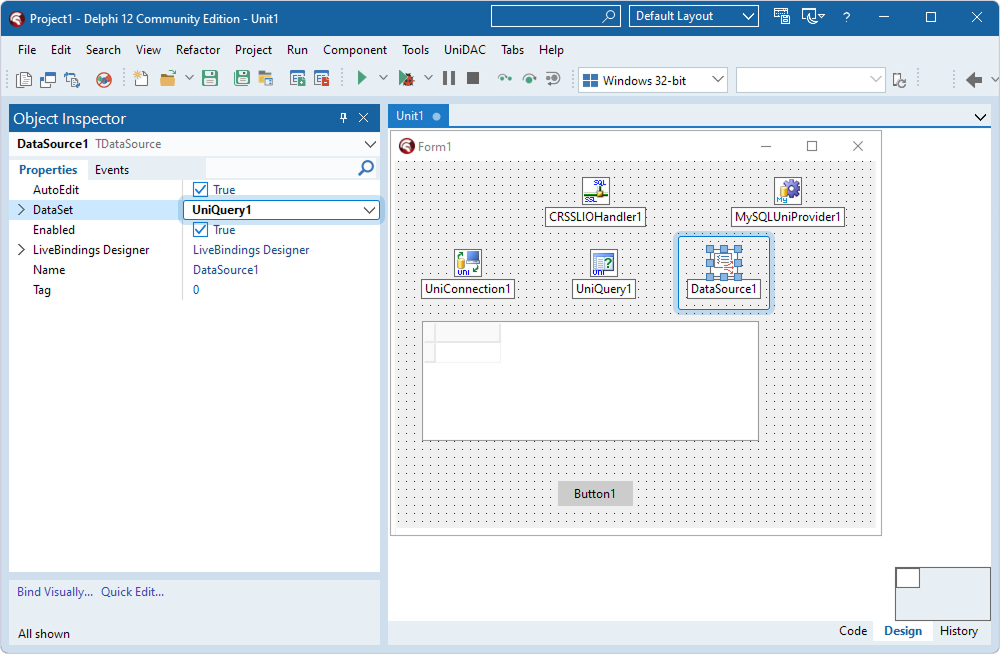This screenshot has height=654, width=1000.
Task: Open dropdown arrow next to debug Run
Action: pos(429,78)
